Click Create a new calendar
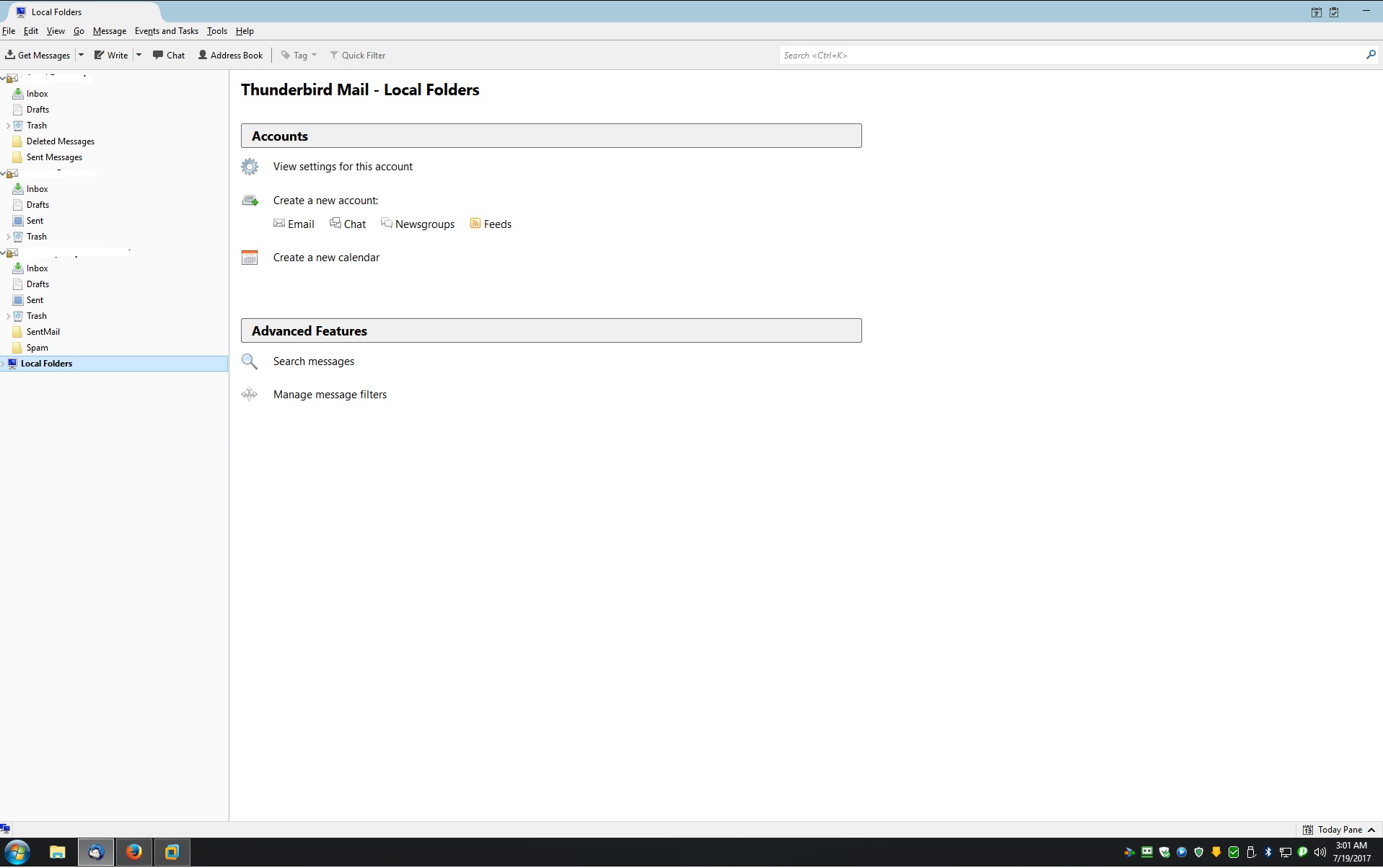1383x868 pixels. click(326, 258)
